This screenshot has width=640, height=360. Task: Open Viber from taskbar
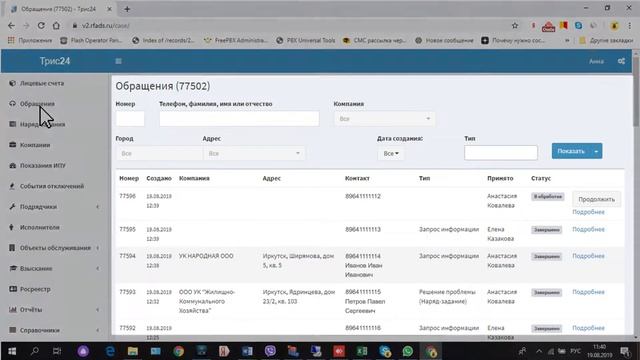tap(270, 351)
